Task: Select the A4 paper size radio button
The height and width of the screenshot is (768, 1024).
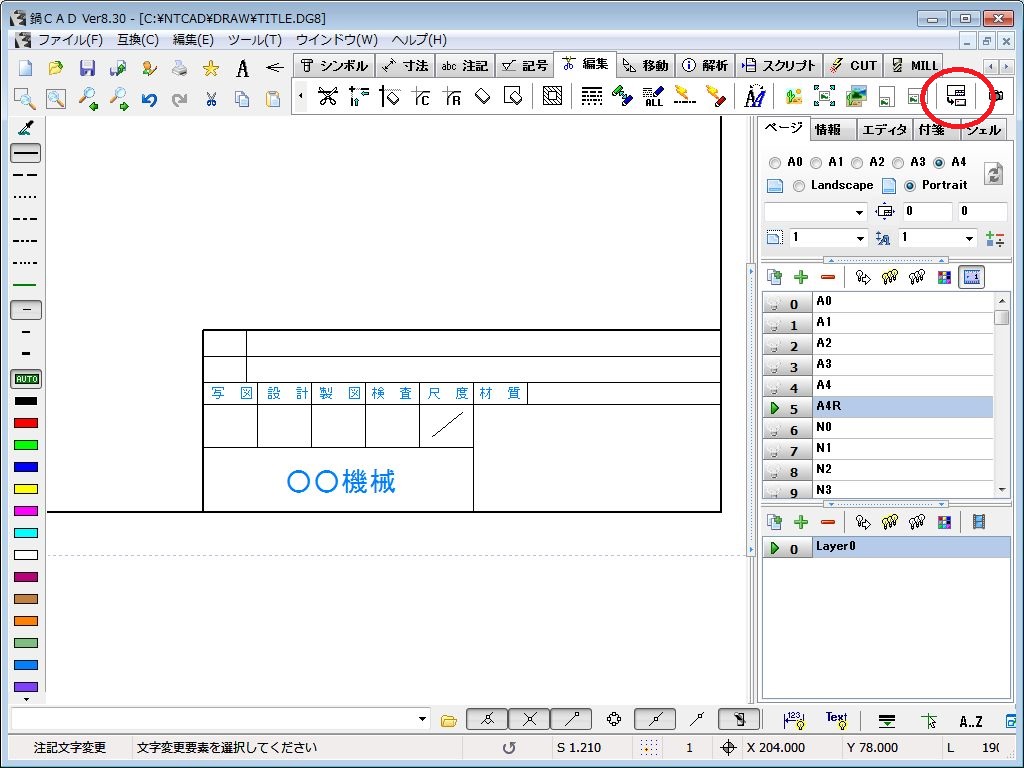Action: (x=939, y=163)
